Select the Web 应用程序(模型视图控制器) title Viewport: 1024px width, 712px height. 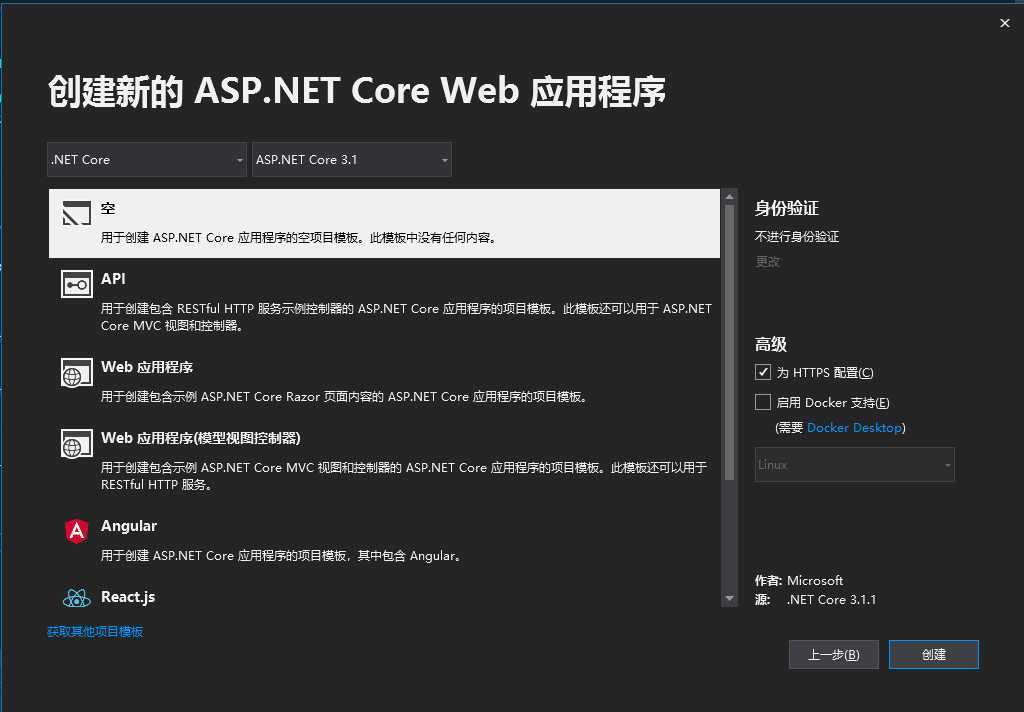(200, 438)
